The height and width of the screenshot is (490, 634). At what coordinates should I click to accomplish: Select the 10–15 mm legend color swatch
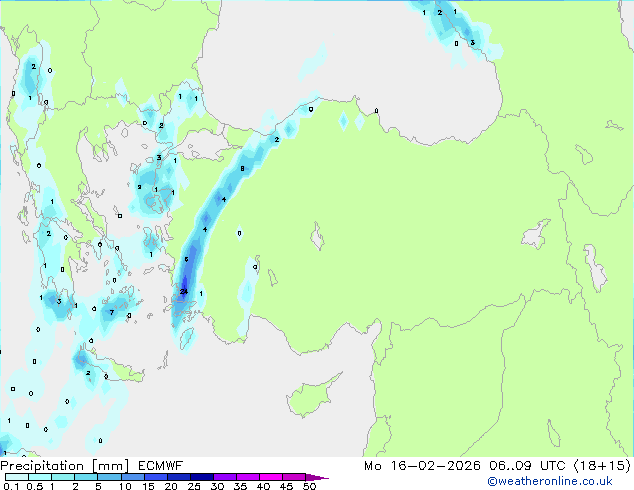click(132, 477)
